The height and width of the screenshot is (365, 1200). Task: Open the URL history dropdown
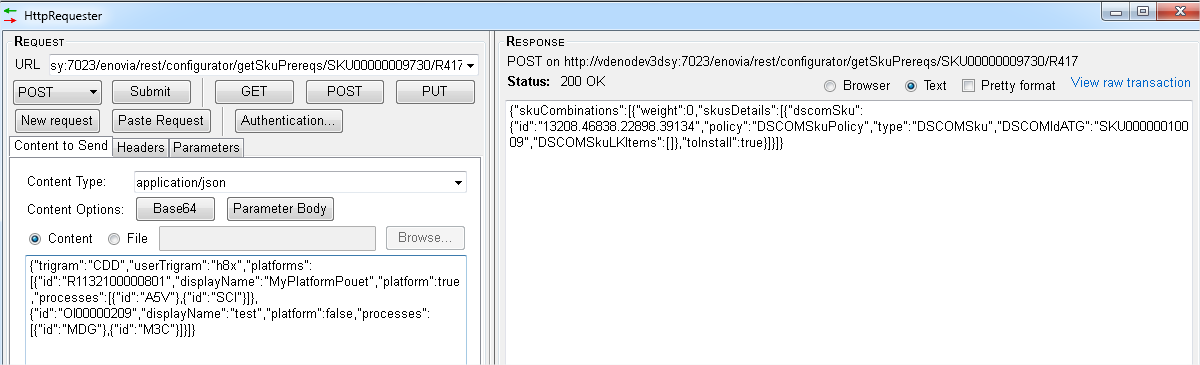coord(471,65)
